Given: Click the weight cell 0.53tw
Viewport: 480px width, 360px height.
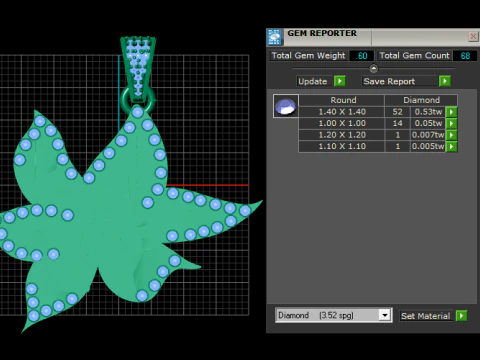Looking at the screenshot, I should 428,112.
